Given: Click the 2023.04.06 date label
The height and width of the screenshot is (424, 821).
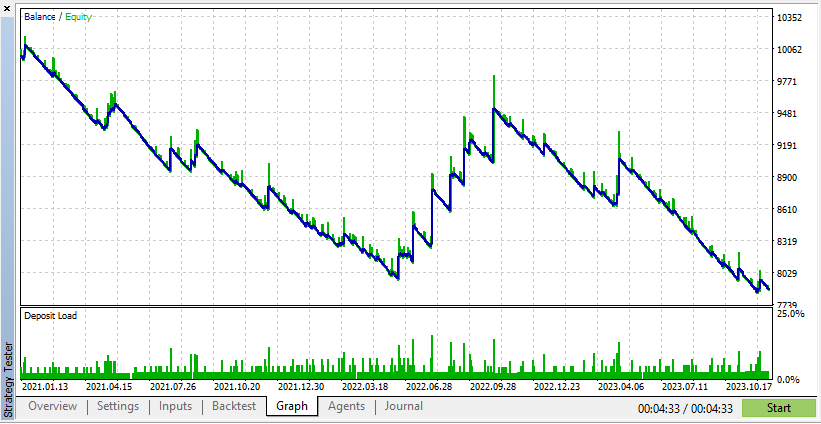Looking at the screenshot, I should click(x=620, y=387).
